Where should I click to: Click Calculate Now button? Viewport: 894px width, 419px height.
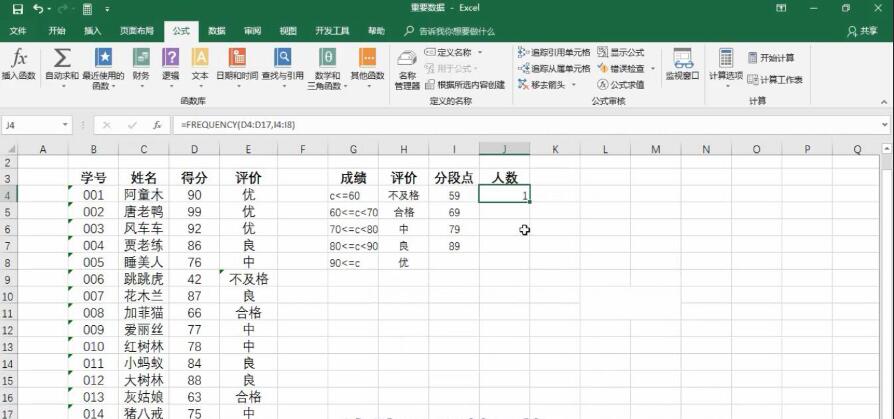point(771,58)
